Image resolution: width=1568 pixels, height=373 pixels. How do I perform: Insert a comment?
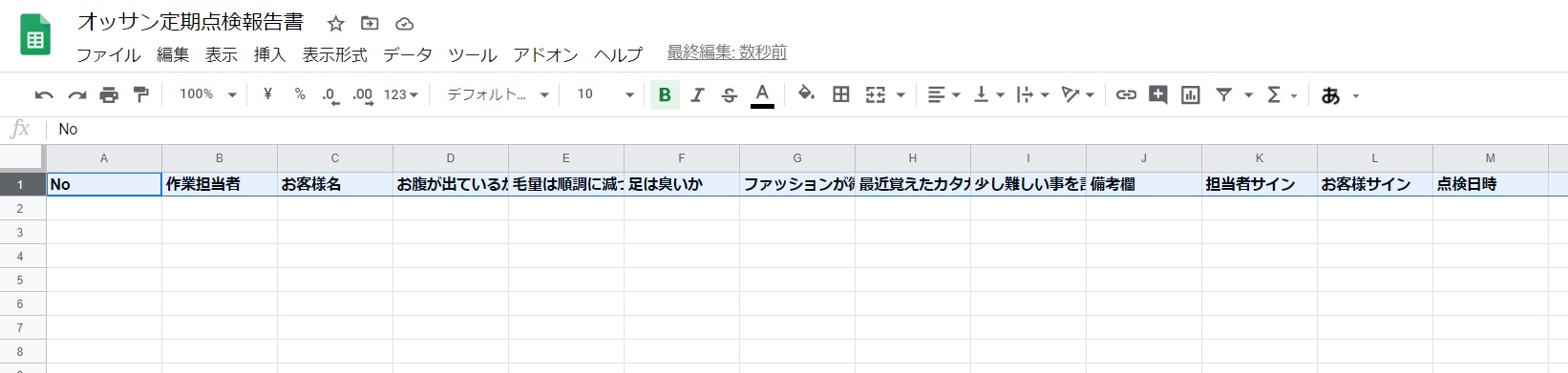click(x=1158, y=94)
